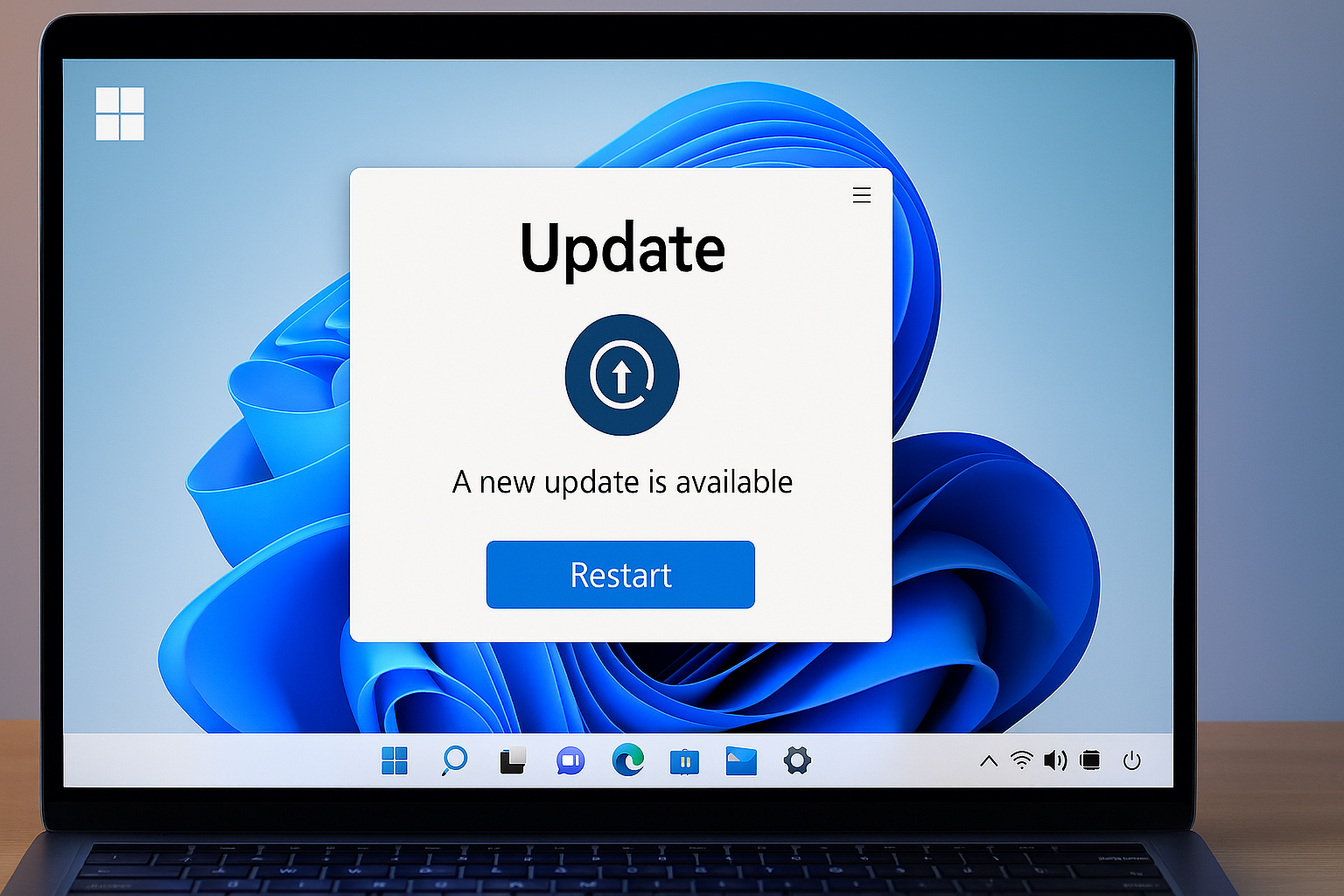Open Microsoft Store from the taskbar

[x=684, y=761]
